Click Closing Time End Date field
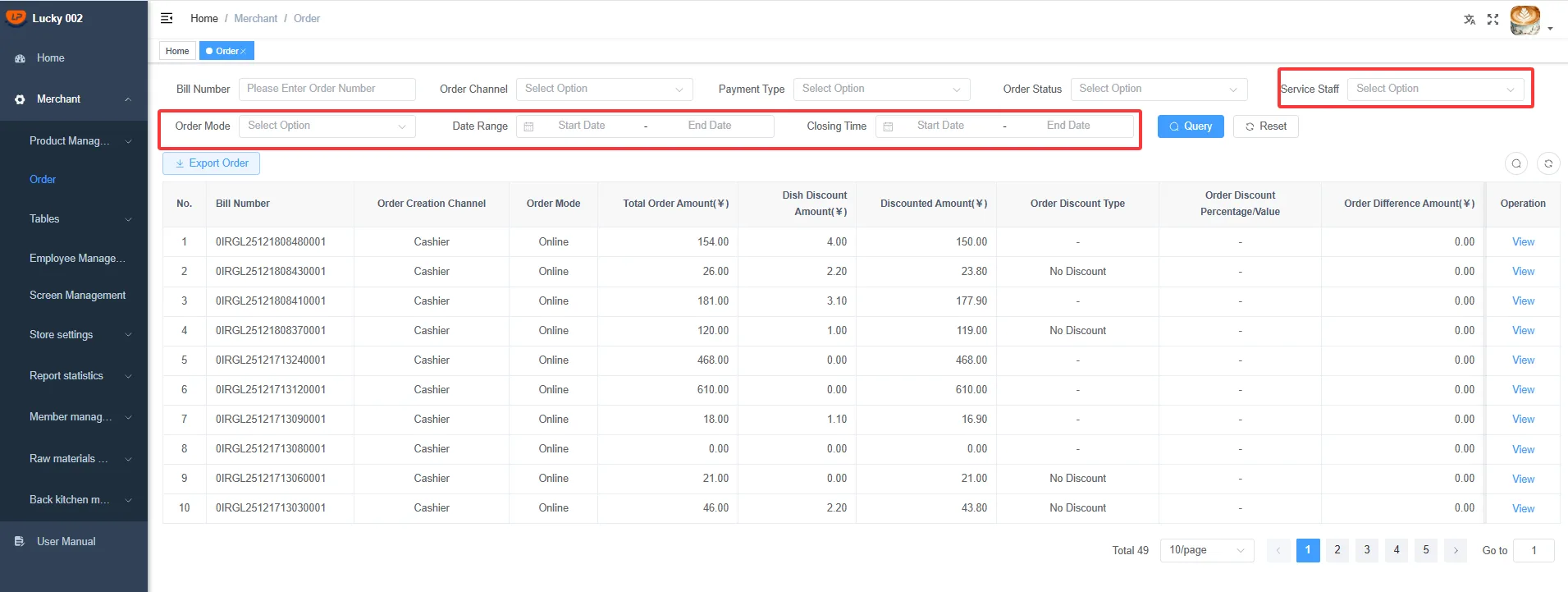 point(1068,126)
